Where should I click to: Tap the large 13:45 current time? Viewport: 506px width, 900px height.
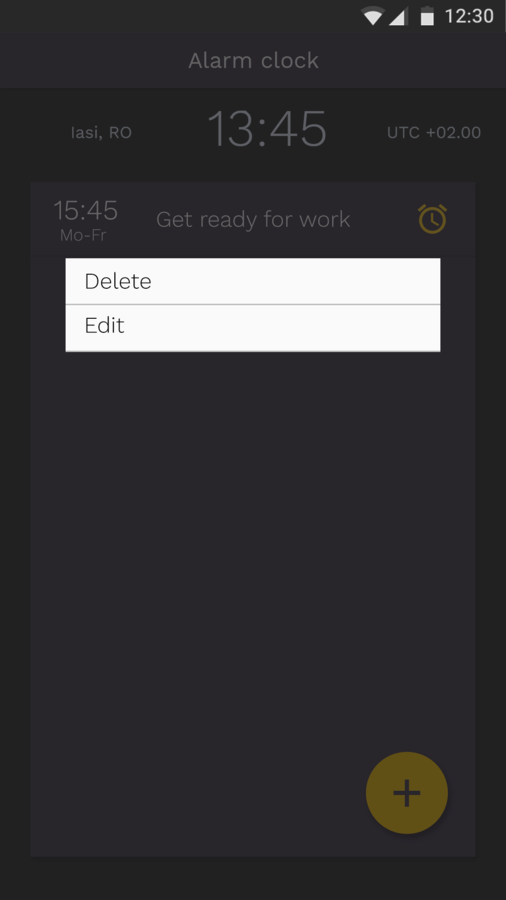(x=267, y=129)
